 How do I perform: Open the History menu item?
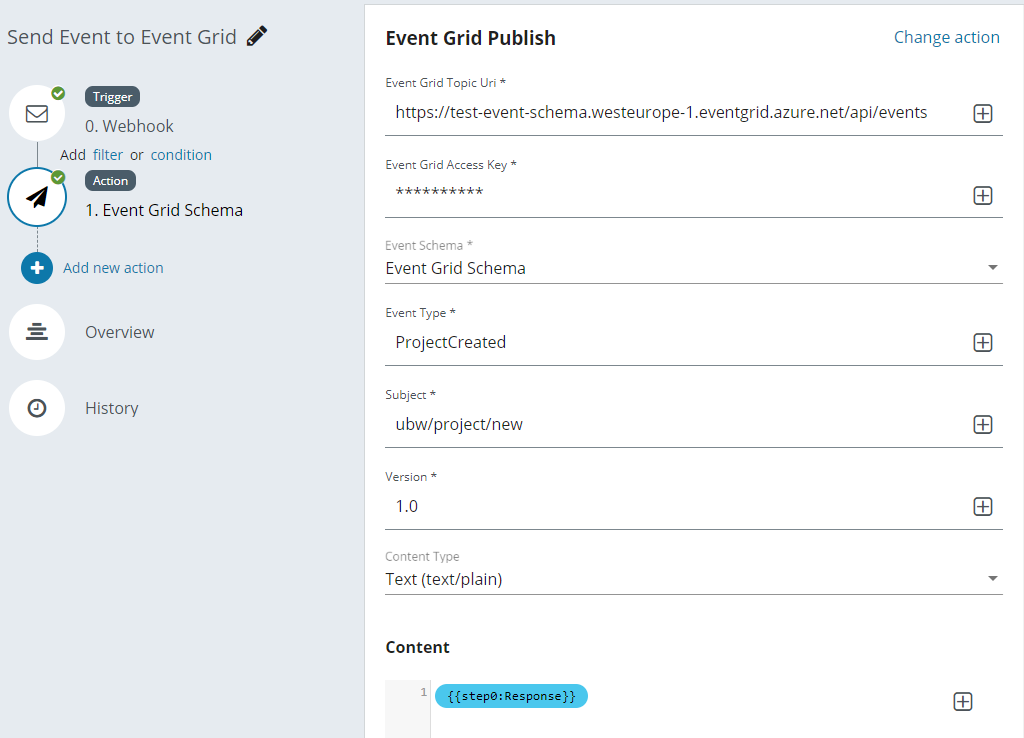pos(112,408)
